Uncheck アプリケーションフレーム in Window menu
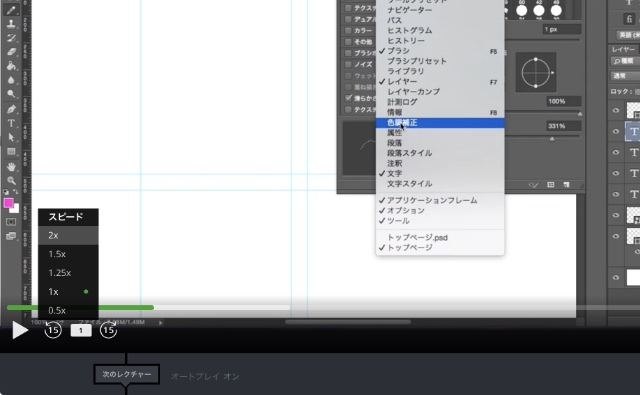This screenshot has width=640, height=395. point(440,200)
